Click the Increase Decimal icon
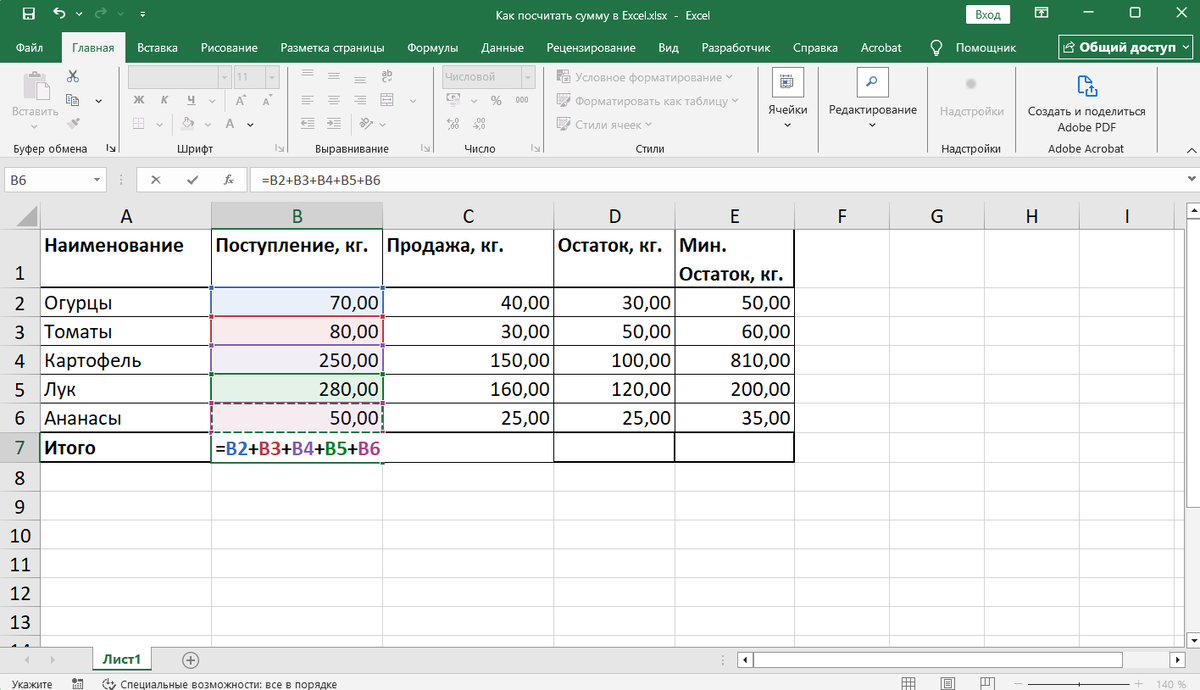Image resolution: width=1200 pixels, height=690 pixels. tap(452, 124)
